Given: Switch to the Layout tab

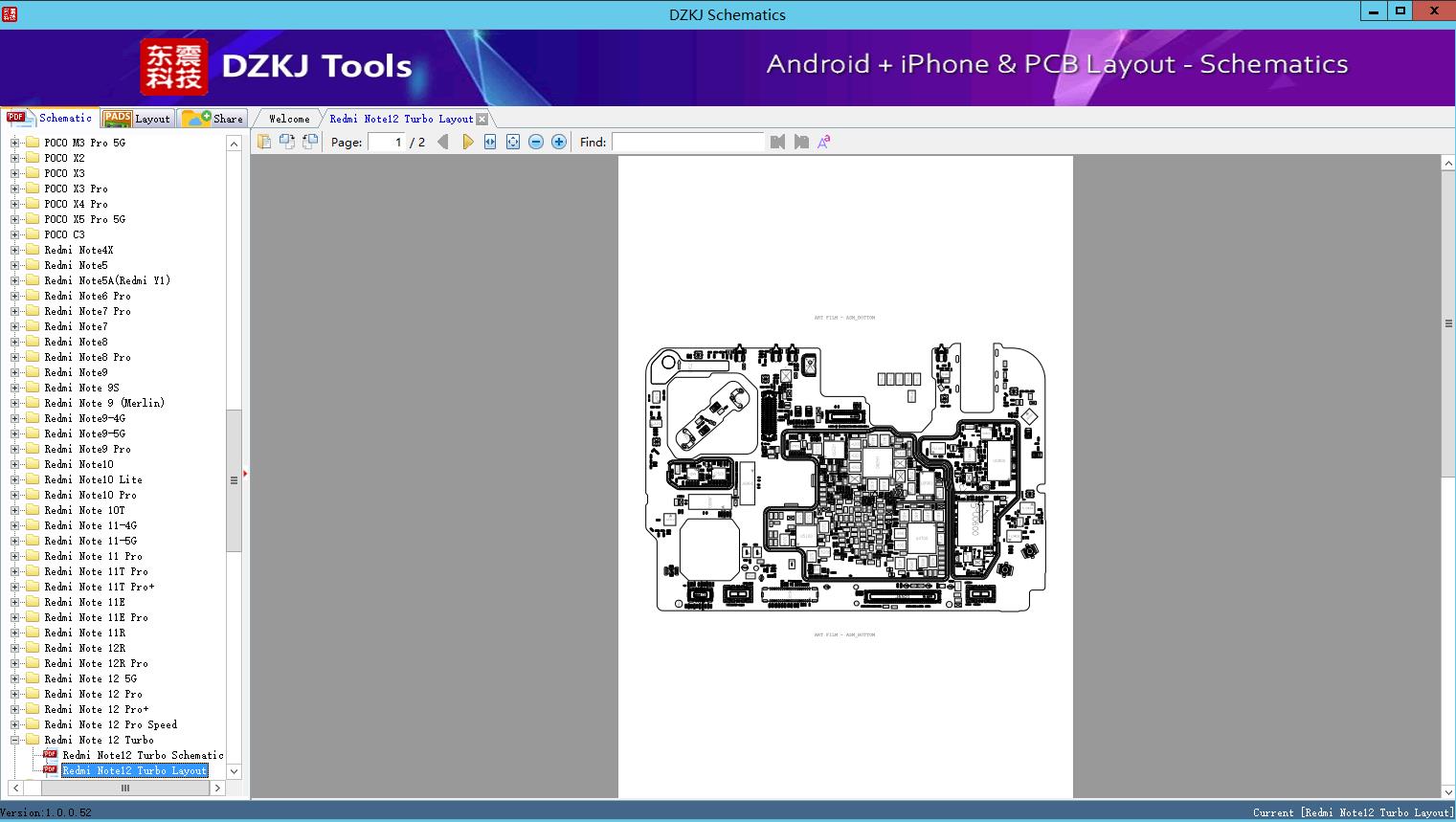Looking at the screenshot, I should [138, 119].
